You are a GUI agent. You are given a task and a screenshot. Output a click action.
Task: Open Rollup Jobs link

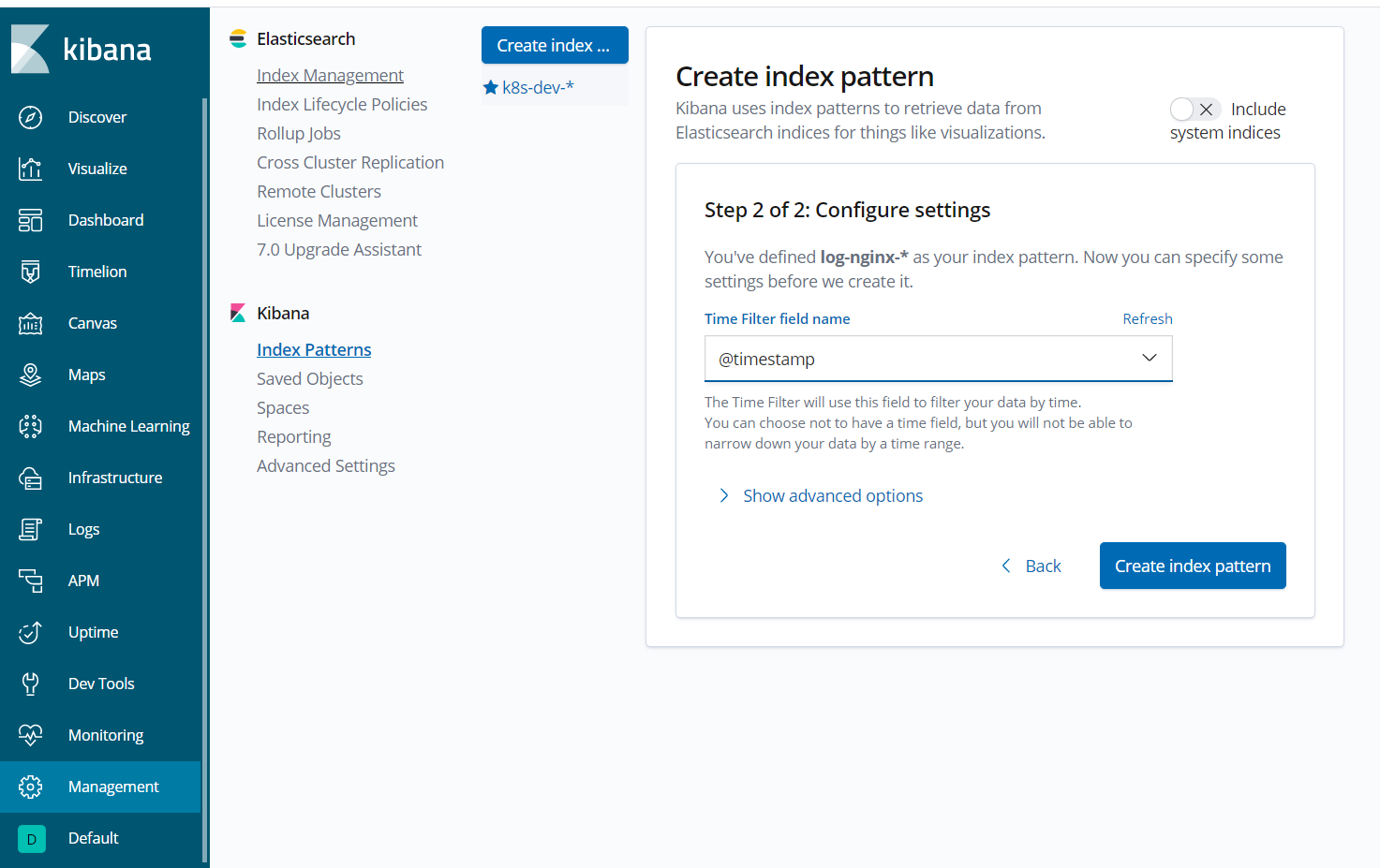coord(299,133)
